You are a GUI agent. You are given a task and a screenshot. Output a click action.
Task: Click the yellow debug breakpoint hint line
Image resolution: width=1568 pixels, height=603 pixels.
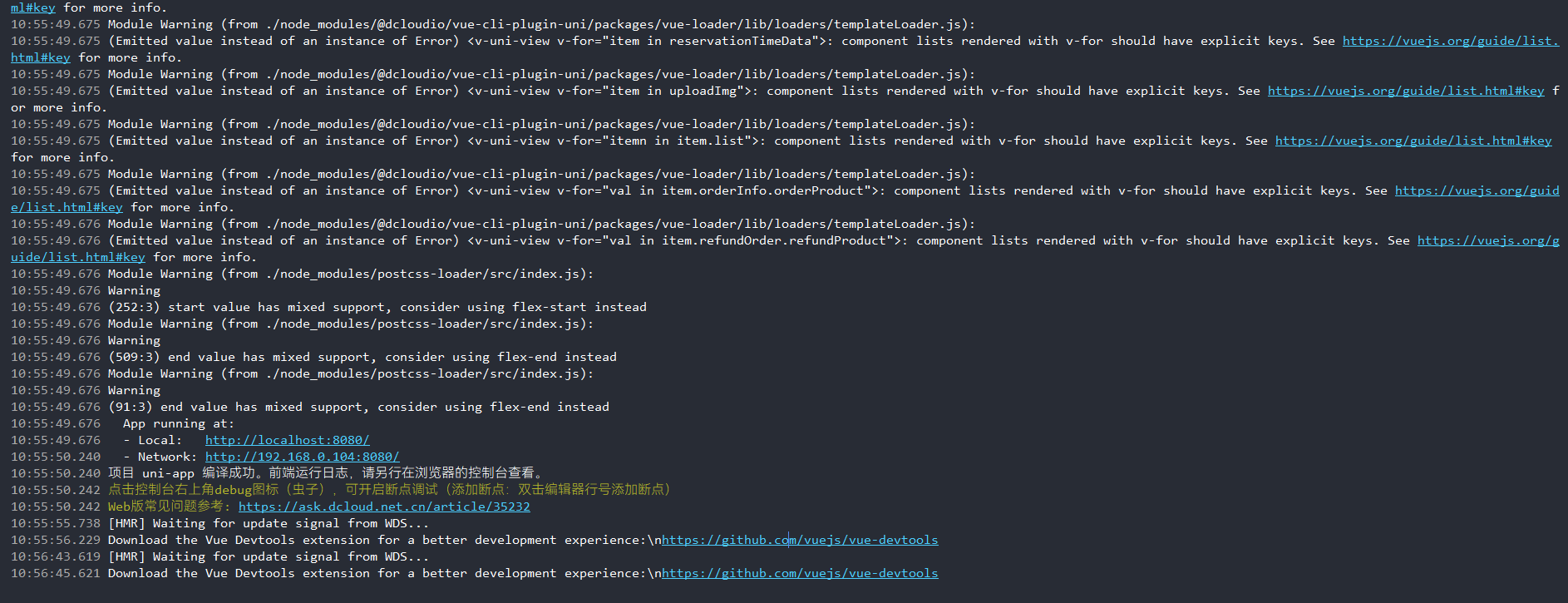389,490
